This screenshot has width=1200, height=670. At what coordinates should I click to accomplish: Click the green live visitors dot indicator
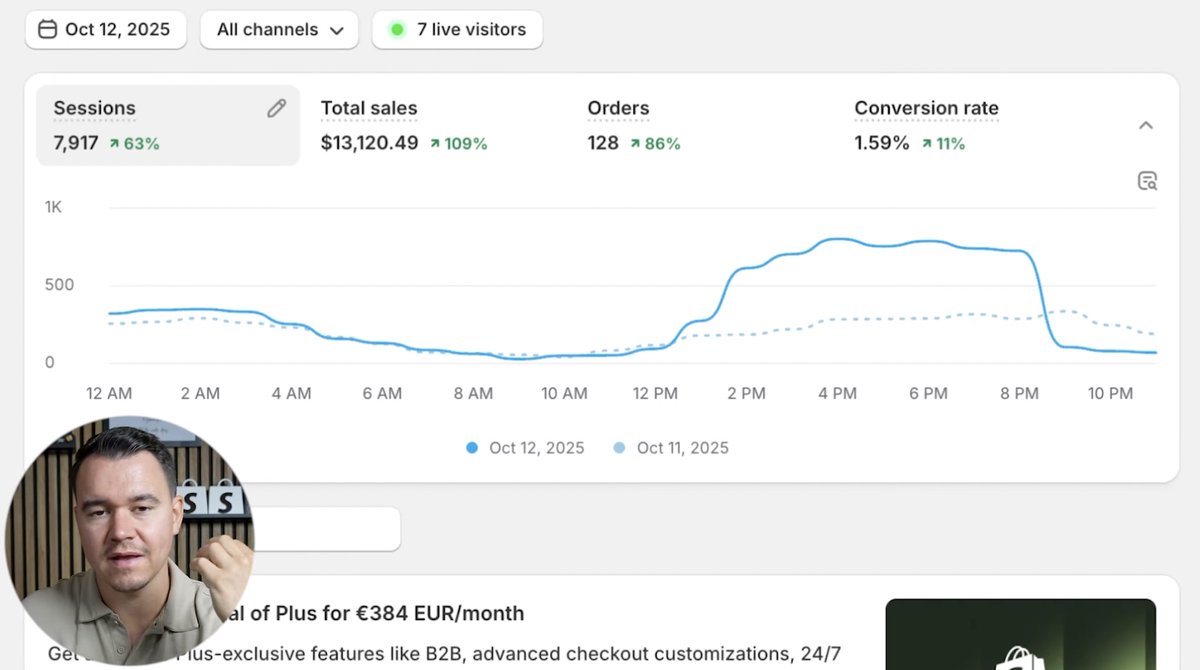tap(395, 29)
